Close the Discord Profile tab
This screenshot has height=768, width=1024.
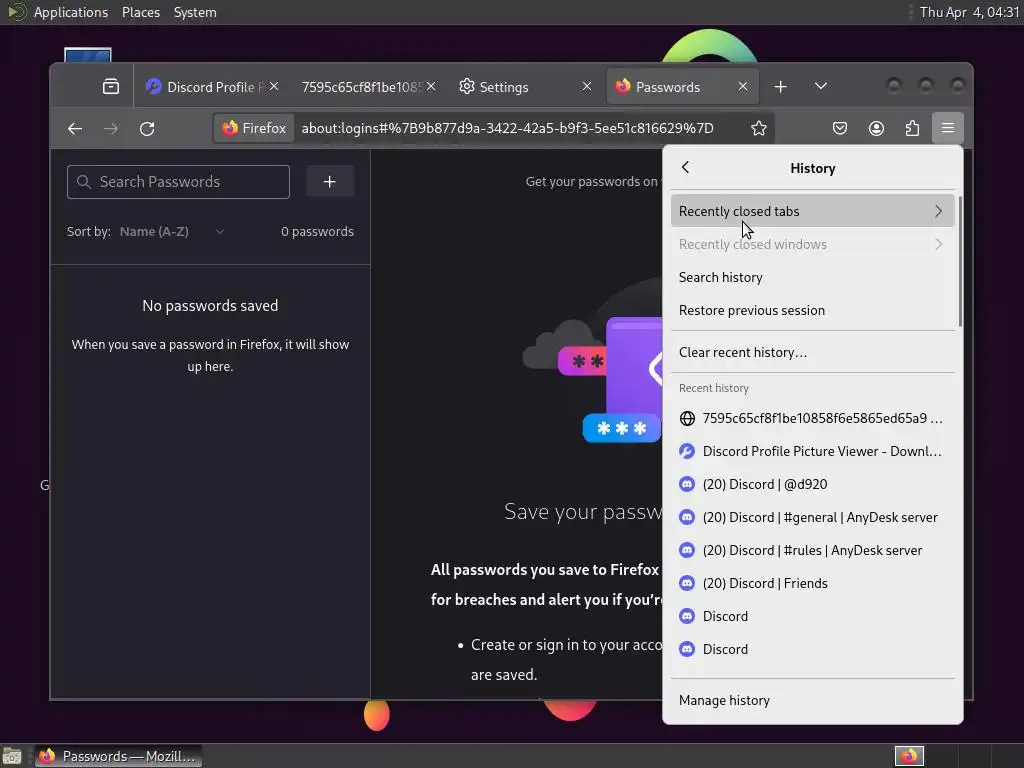[274, 86]
